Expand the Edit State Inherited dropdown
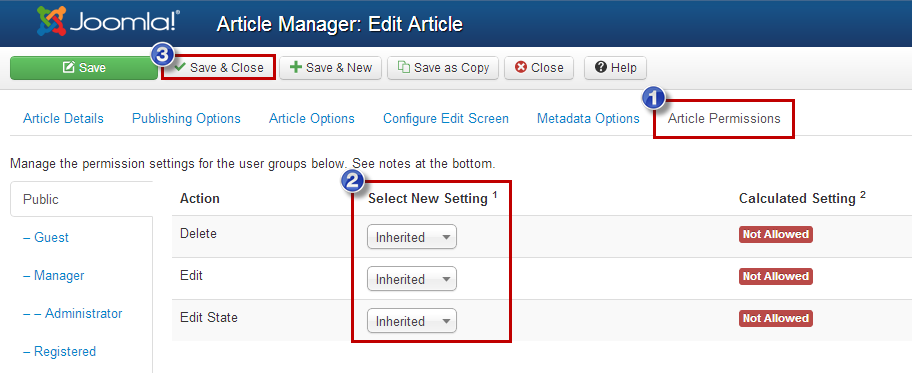This screenshot has height=373, width=912. coord(412,321)
